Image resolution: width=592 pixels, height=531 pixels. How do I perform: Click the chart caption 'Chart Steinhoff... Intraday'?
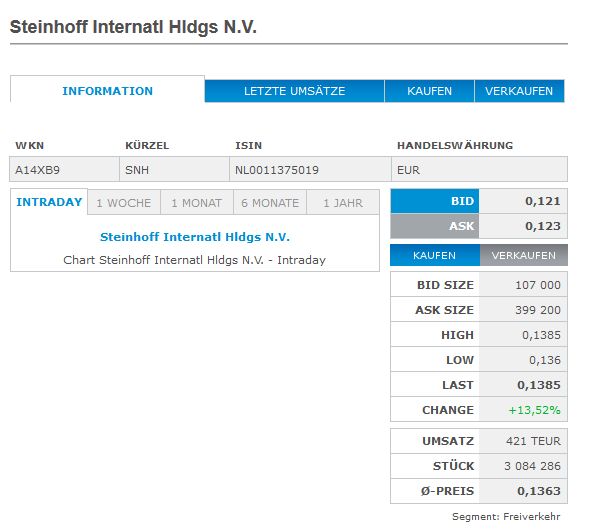click(x=194, y=260)
